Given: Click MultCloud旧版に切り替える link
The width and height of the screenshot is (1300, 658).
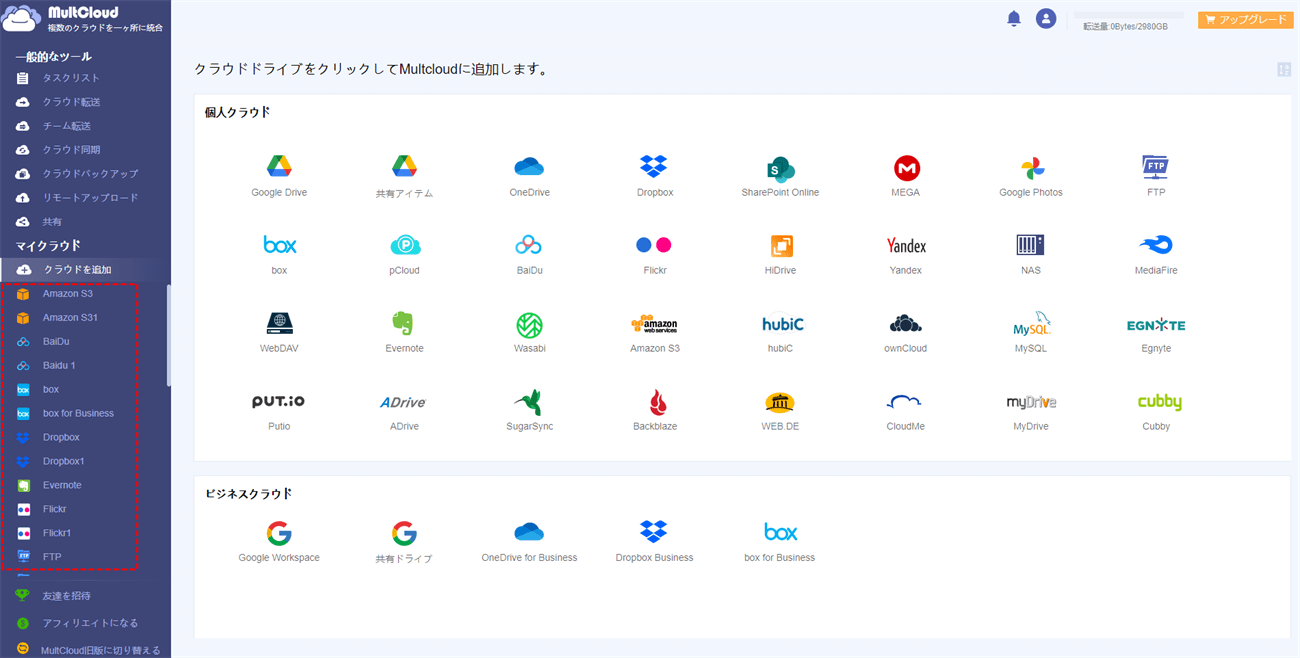Looking at the screenshot, I should [x=100, y=650].
